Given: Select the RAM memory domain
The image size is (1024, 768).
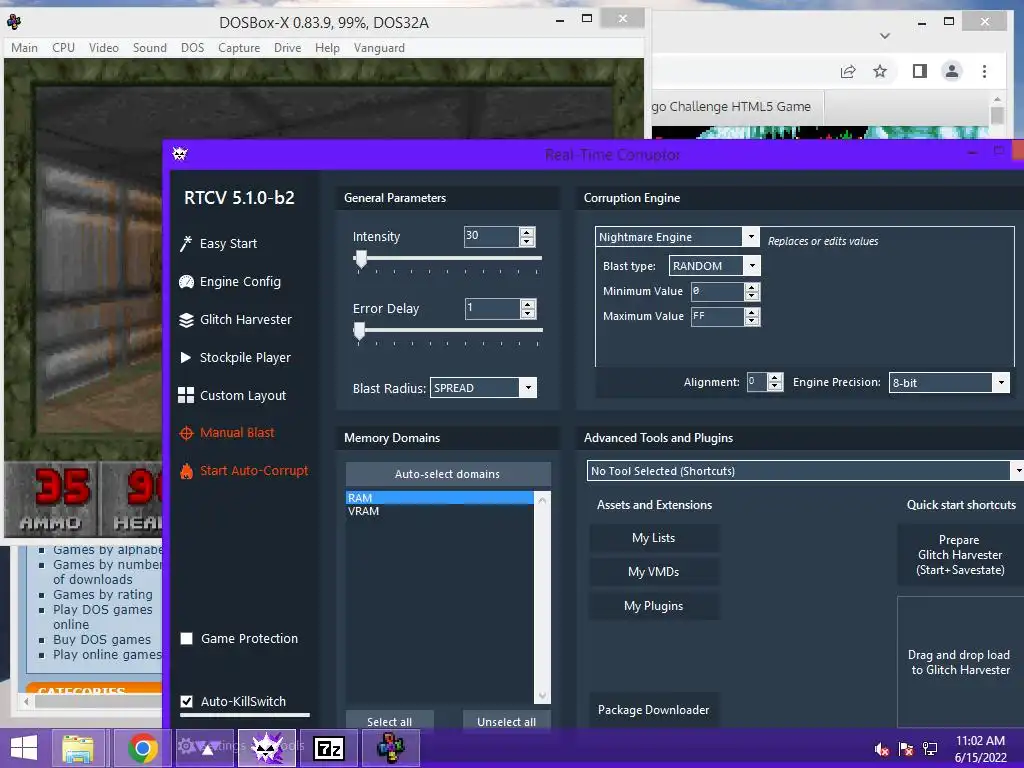Looking at the screenshot, I should pos(440,498).
